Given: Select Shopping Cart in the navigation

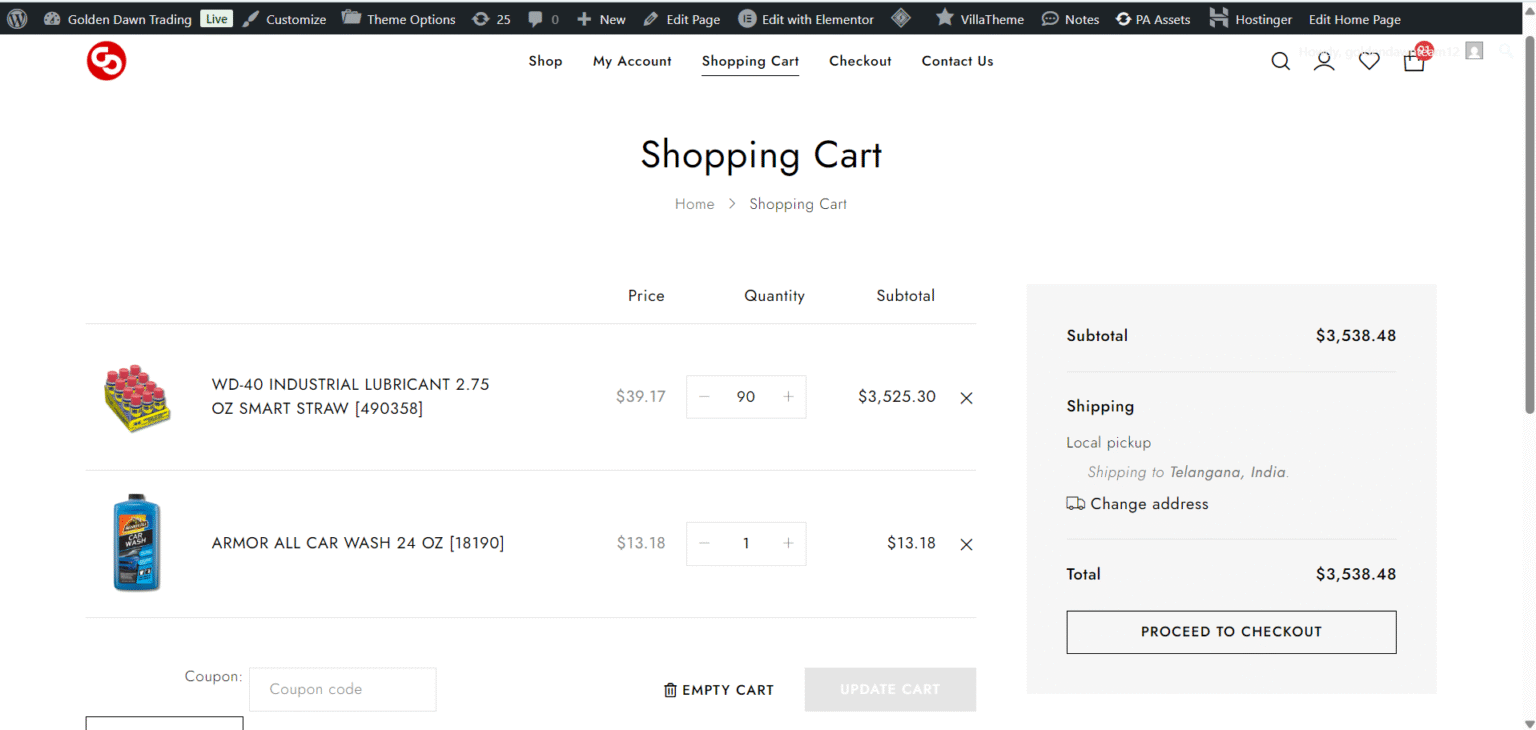Looking at the screenshot, I should pyautogui.click(x=750, y=61).
